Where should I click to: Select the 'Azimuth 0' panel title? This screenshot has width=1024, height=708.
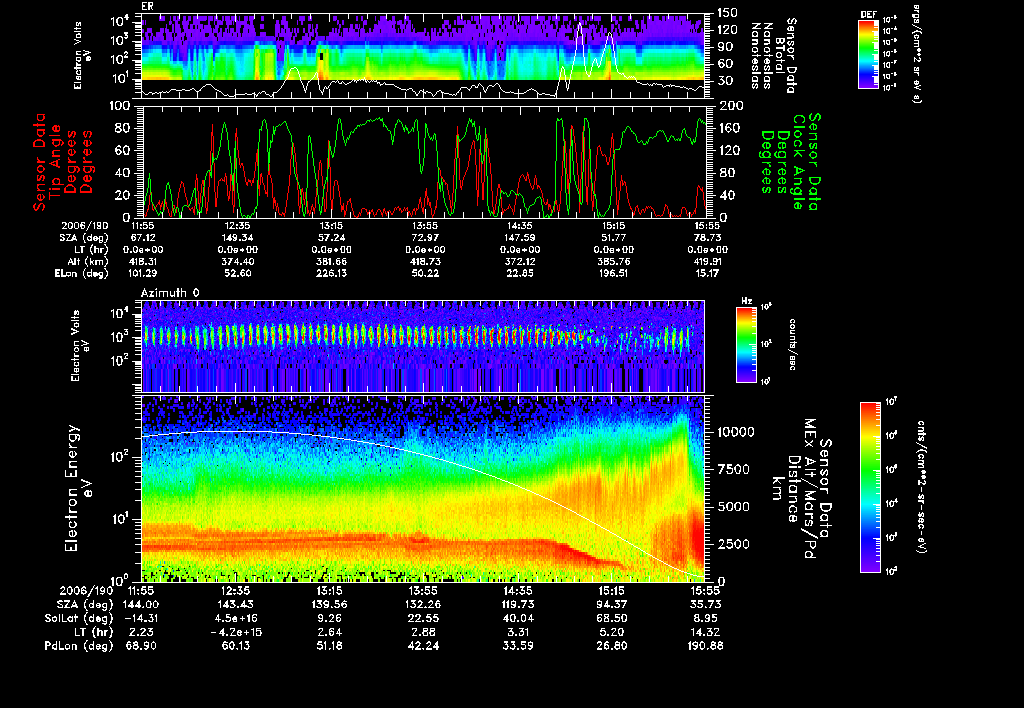[170, 293]
